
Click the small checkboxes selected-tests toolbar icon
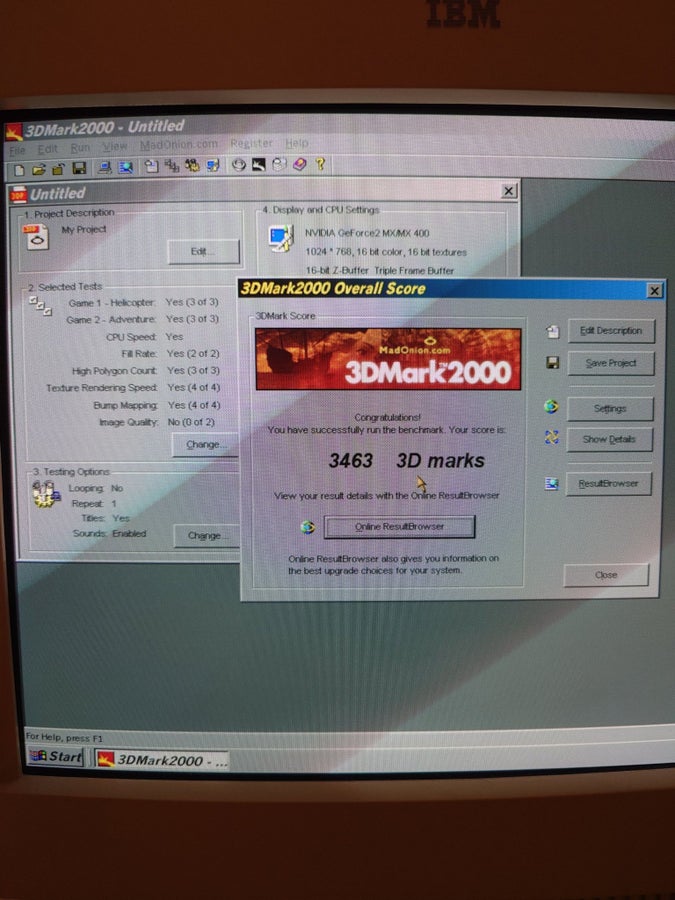[172, 166]
